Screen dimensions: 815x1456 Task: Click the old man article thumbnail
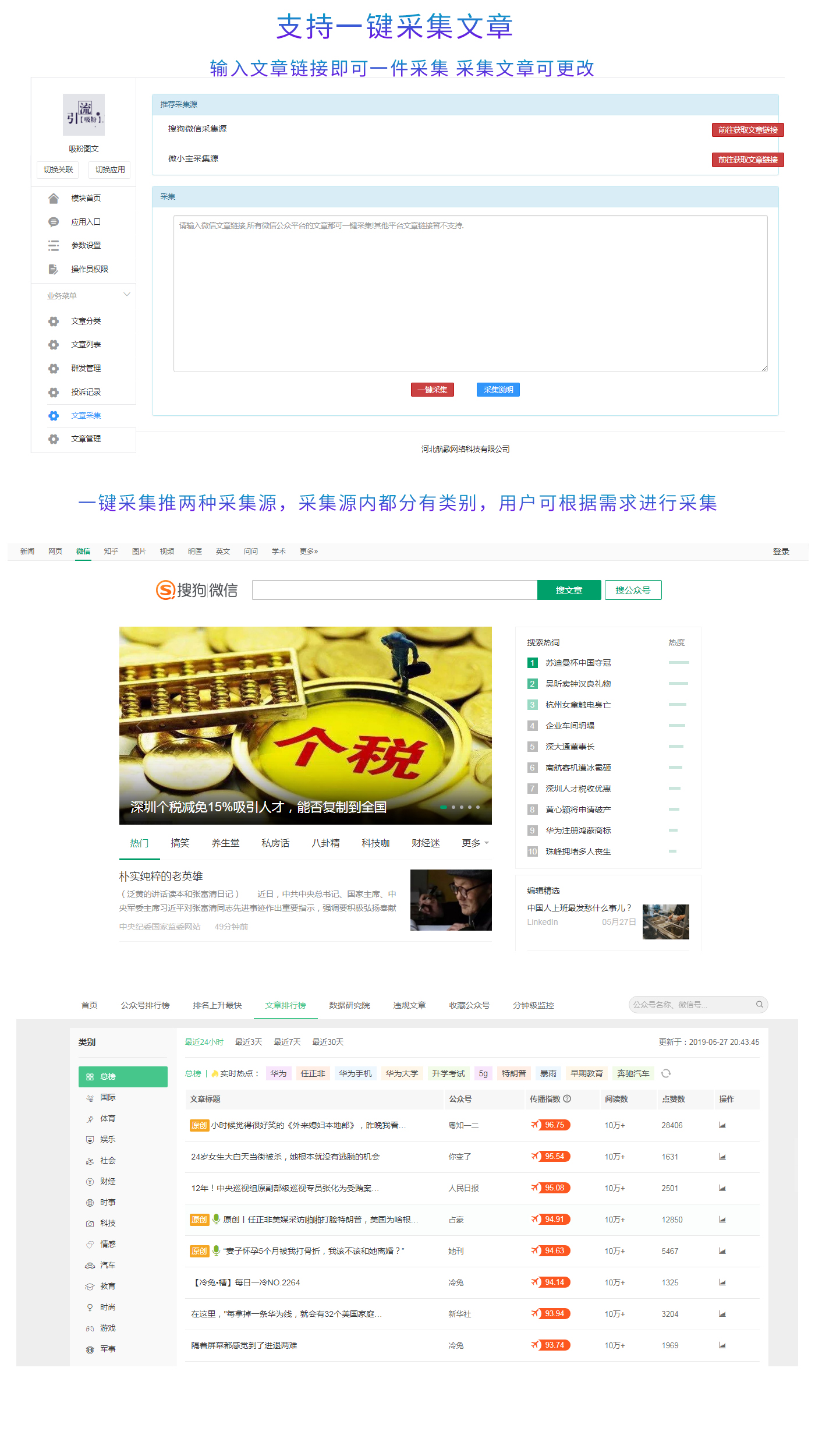click(x=451, y=900)
